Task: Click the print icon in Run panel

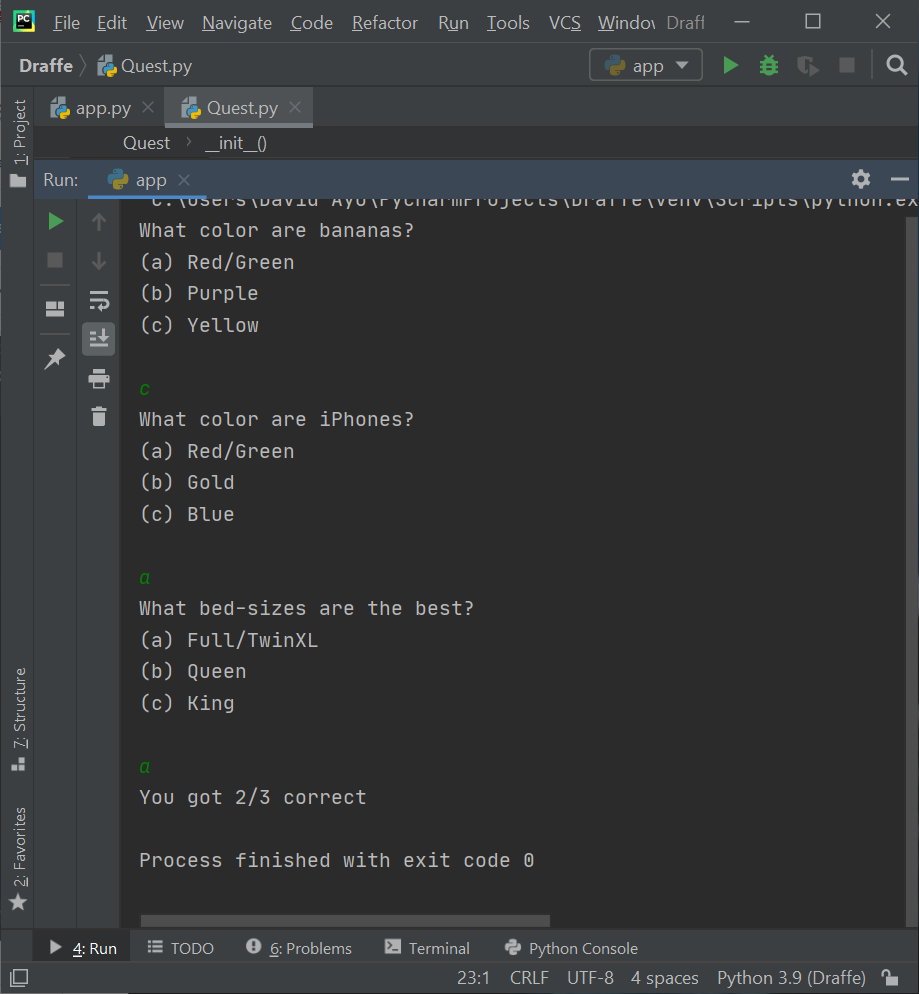Action: click(x=98, y=379)
